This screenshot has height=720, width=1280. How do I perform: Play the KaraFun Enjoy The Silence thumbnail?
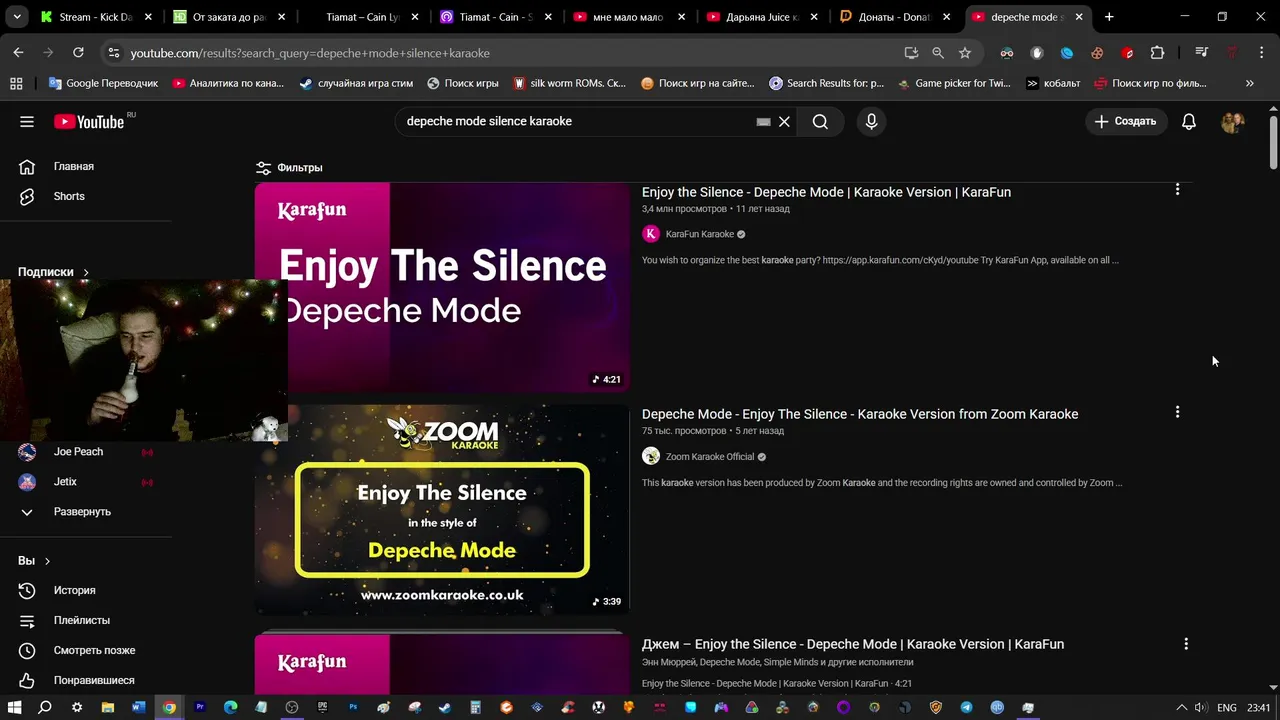point(442,287)
